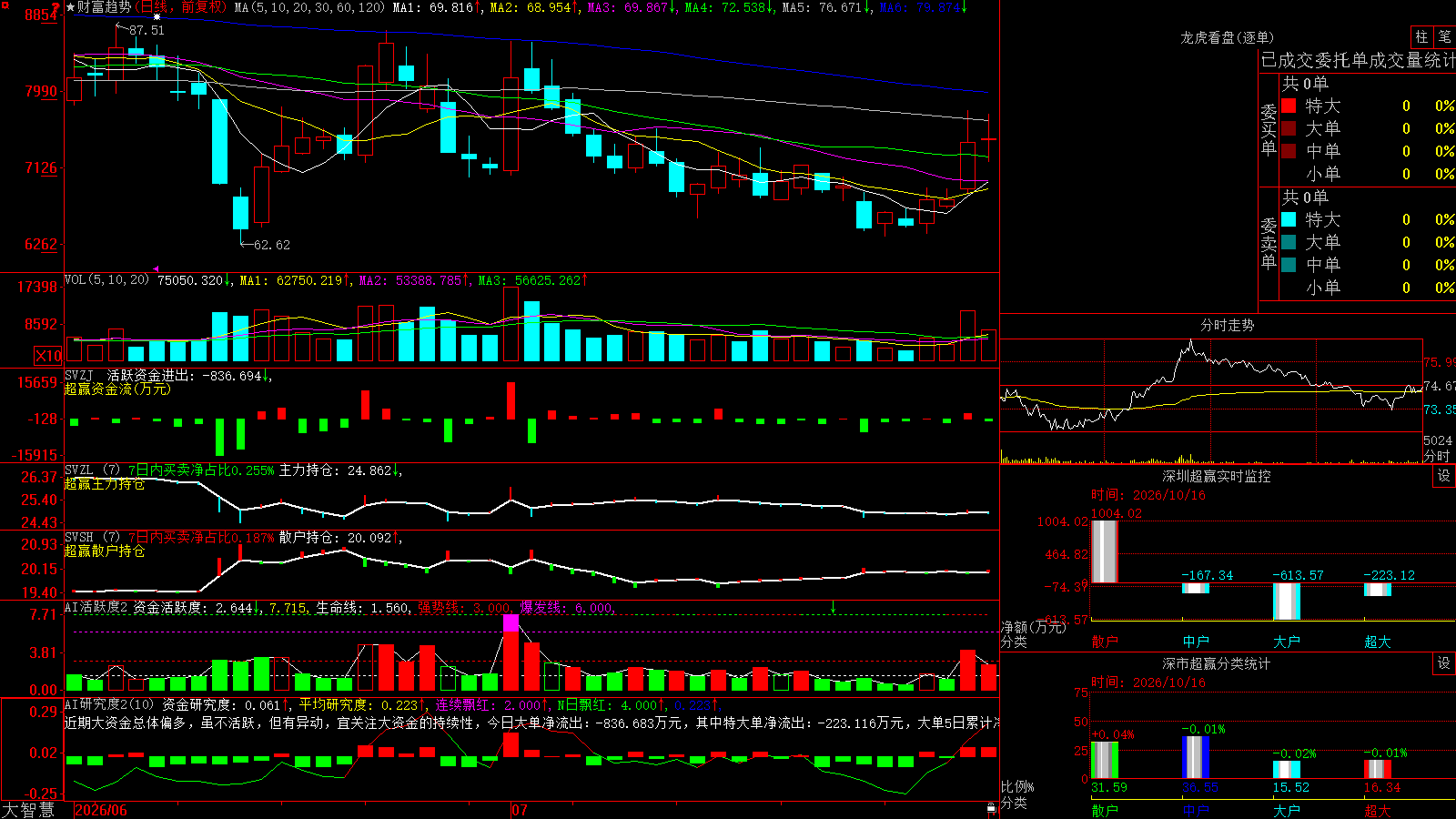Click the VOL(5,10,20) indicator label

(106, 280)
